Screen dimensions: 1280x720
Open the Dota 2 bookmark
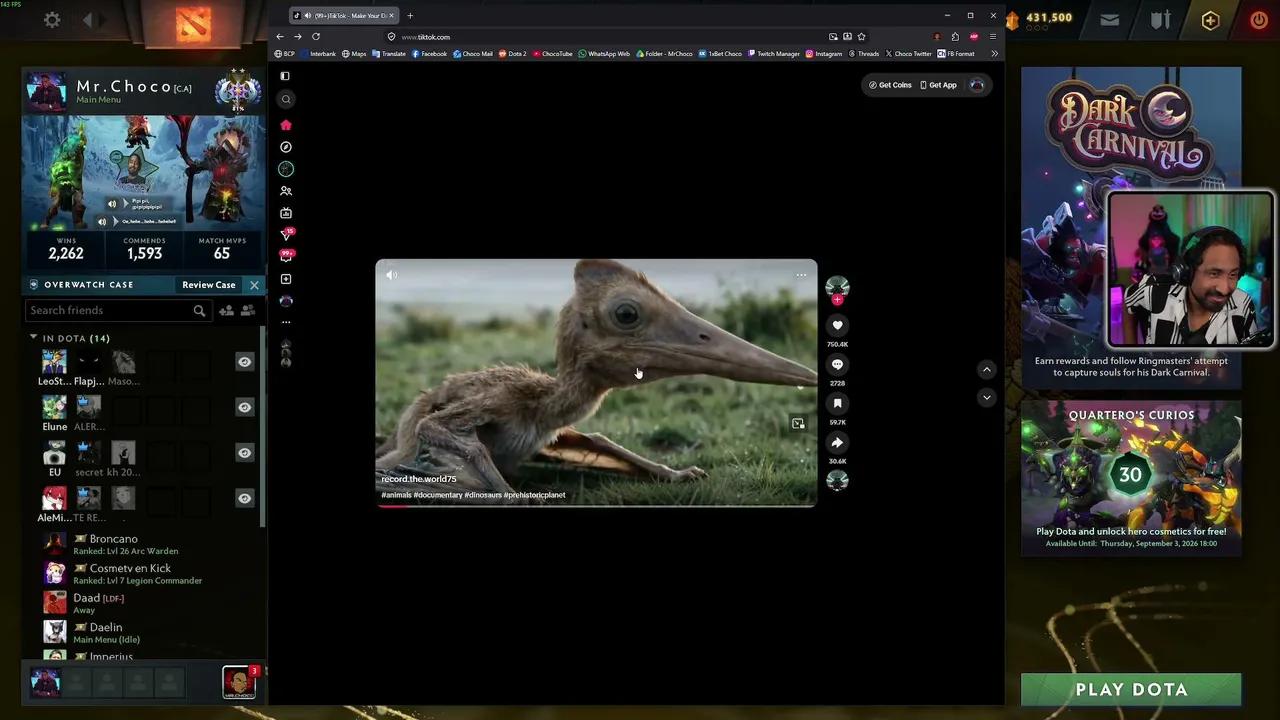coord(513,54)
